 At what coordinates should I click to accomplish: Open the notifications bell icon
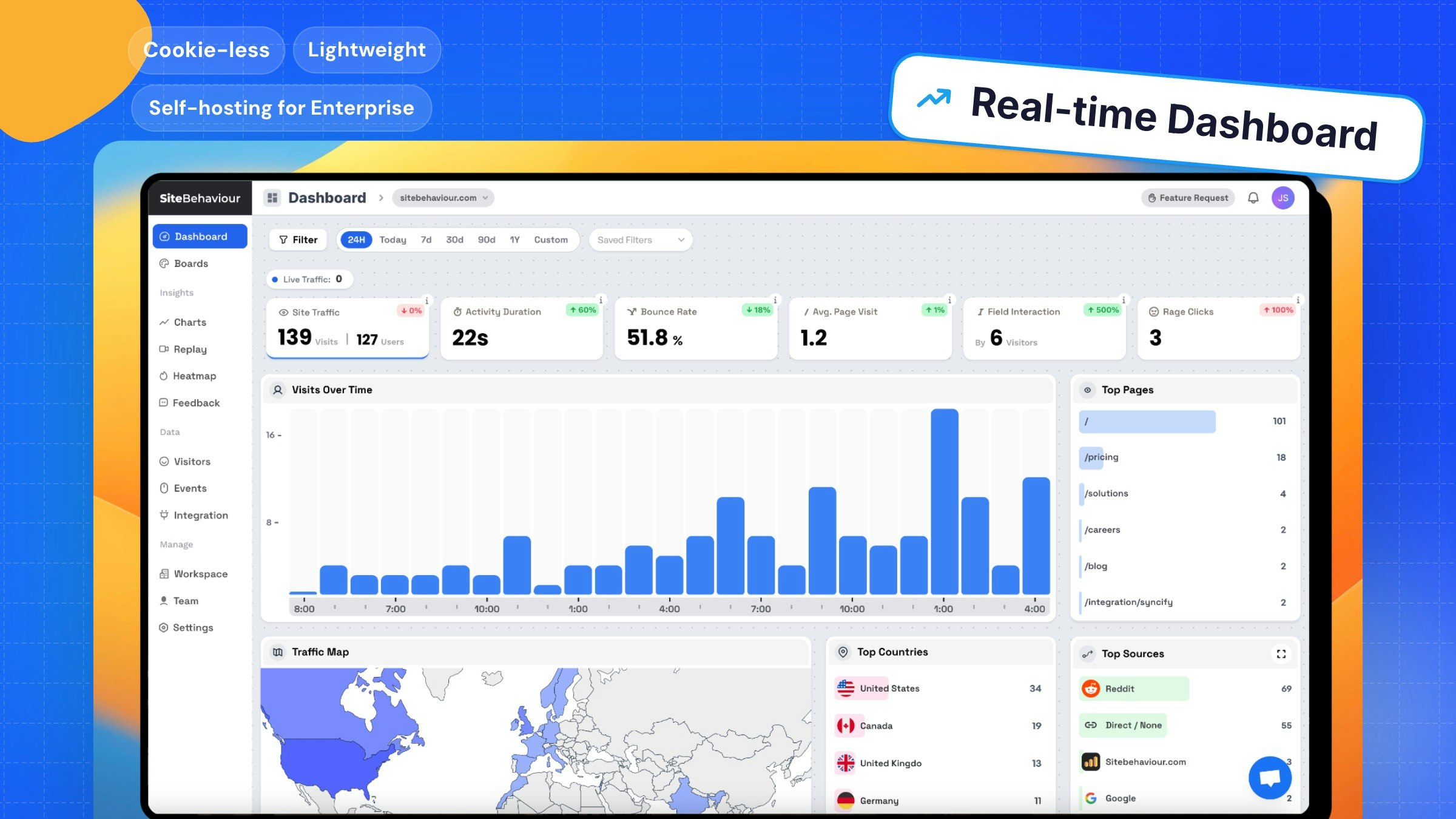(1253, 198)
